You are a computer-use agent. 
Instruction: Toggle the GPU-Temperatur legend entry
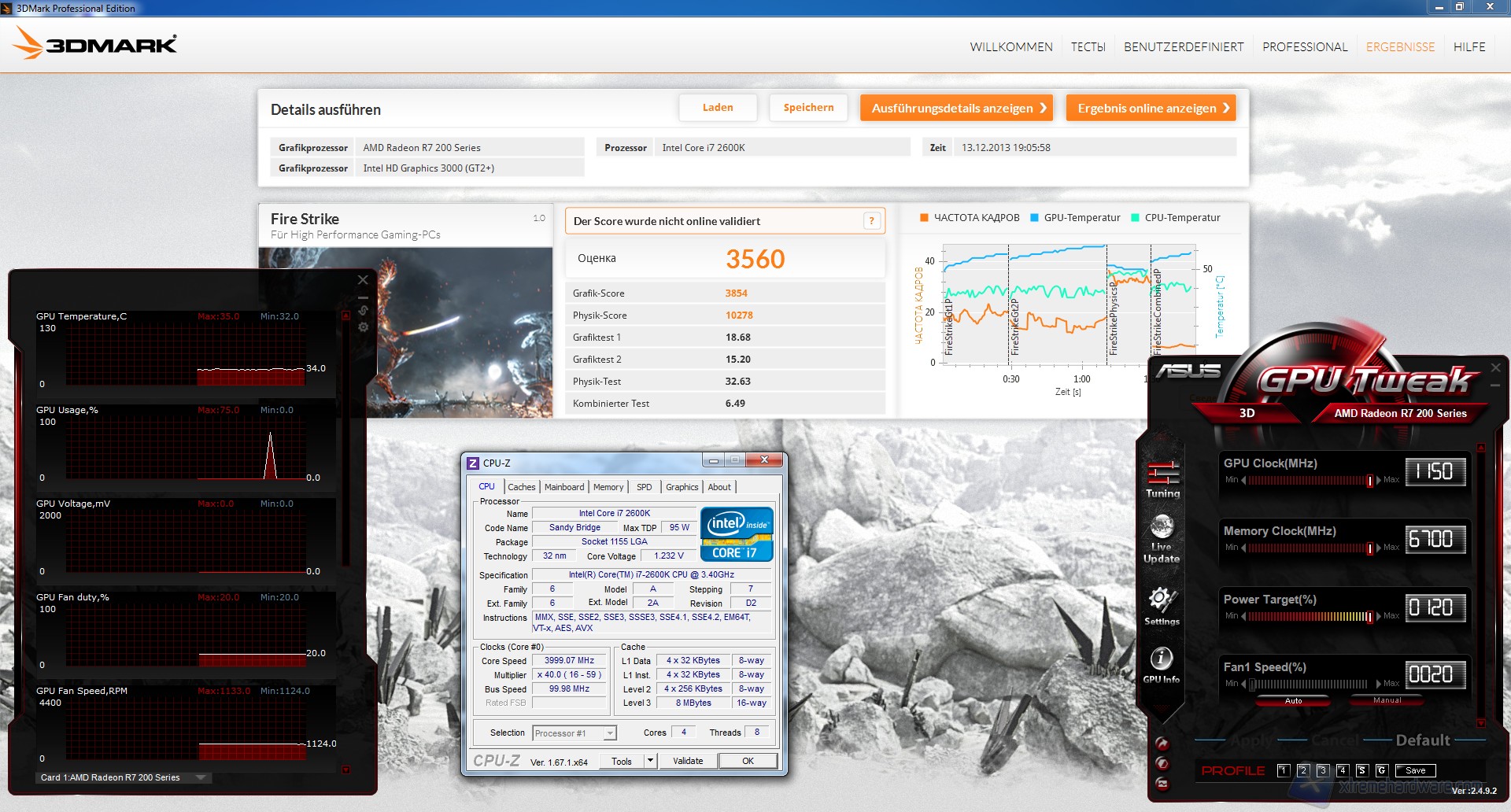(x=1075, y=218)
